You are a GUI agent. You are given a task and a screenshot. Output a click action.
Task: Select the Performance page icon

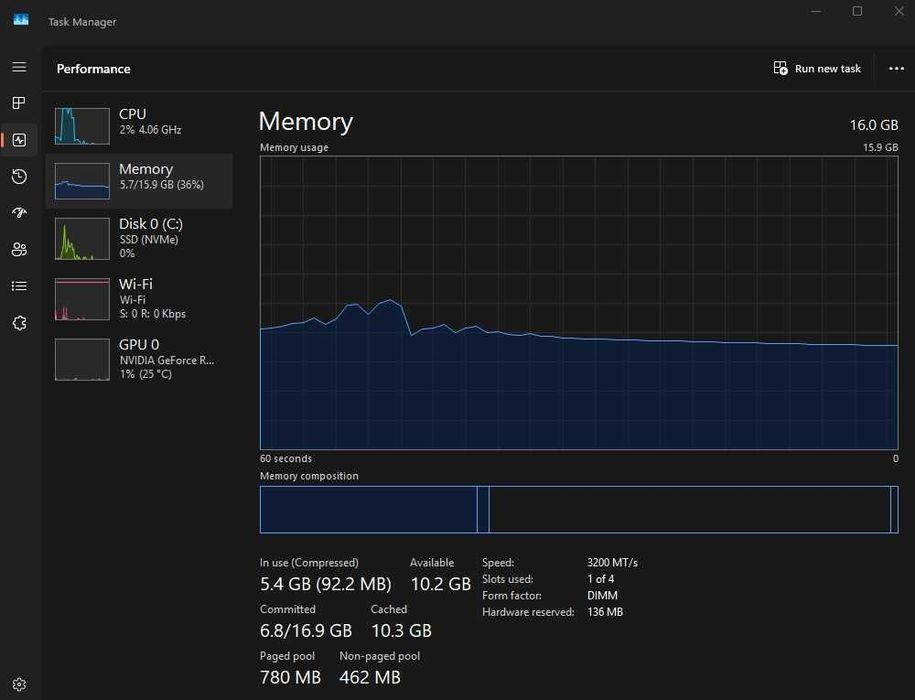[19, 140]
